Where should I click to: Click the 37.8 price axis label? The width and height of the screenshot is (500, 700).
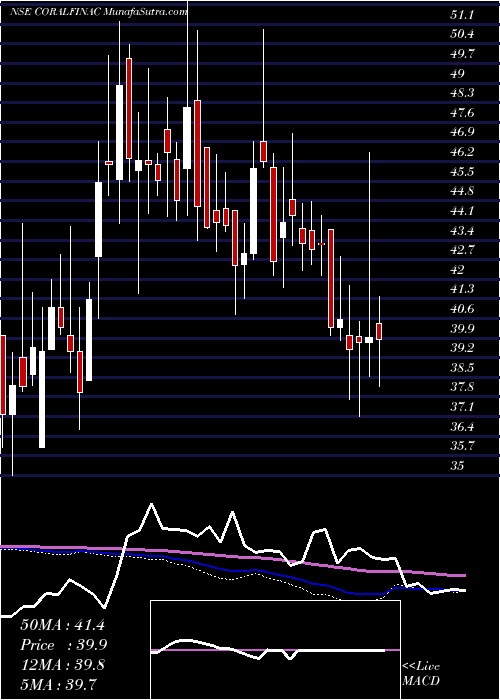click(462, 387)
